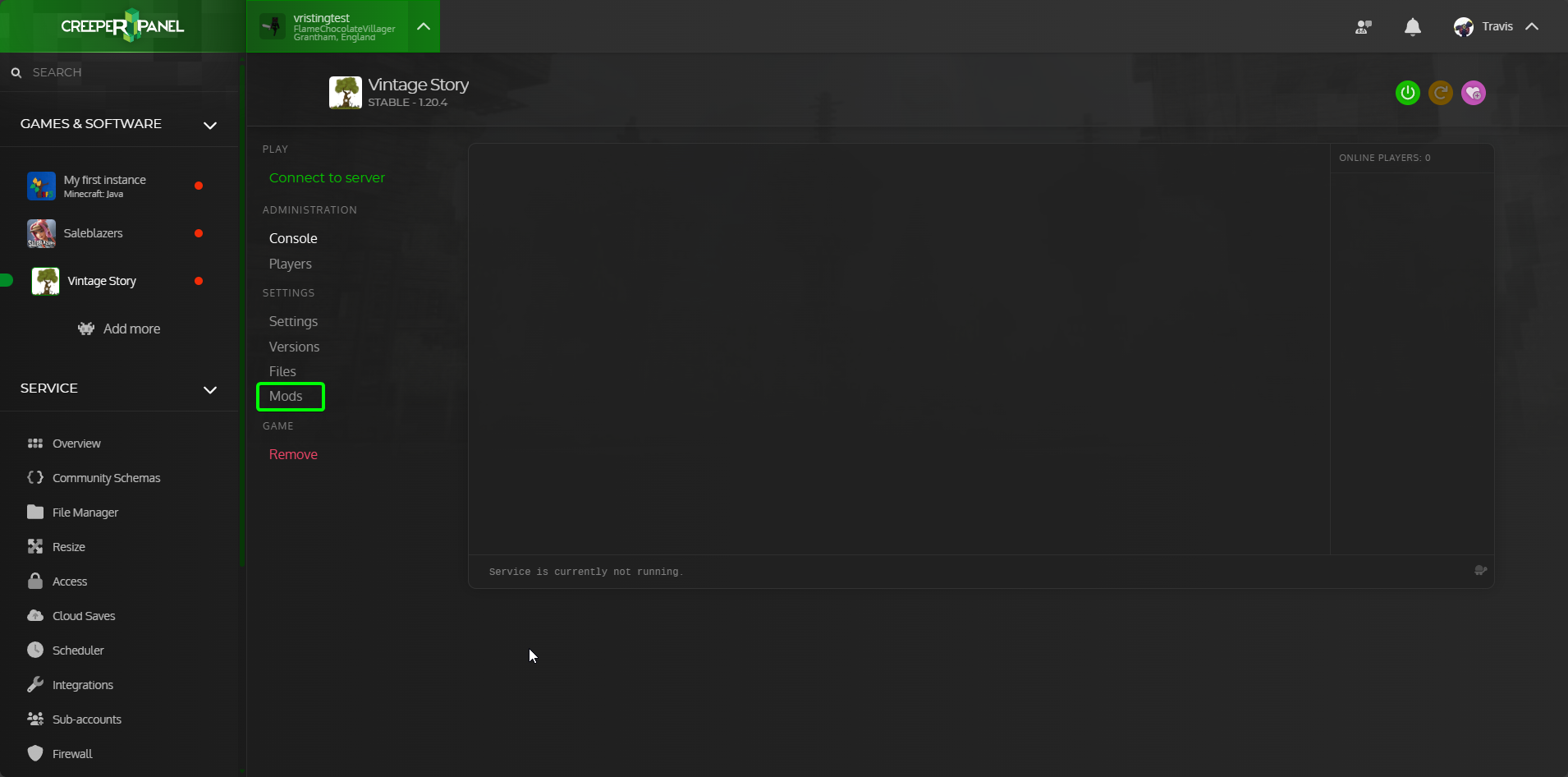Click the Firewall shield icon
The height and width of the screenshot is (777, 1568).
35,753
